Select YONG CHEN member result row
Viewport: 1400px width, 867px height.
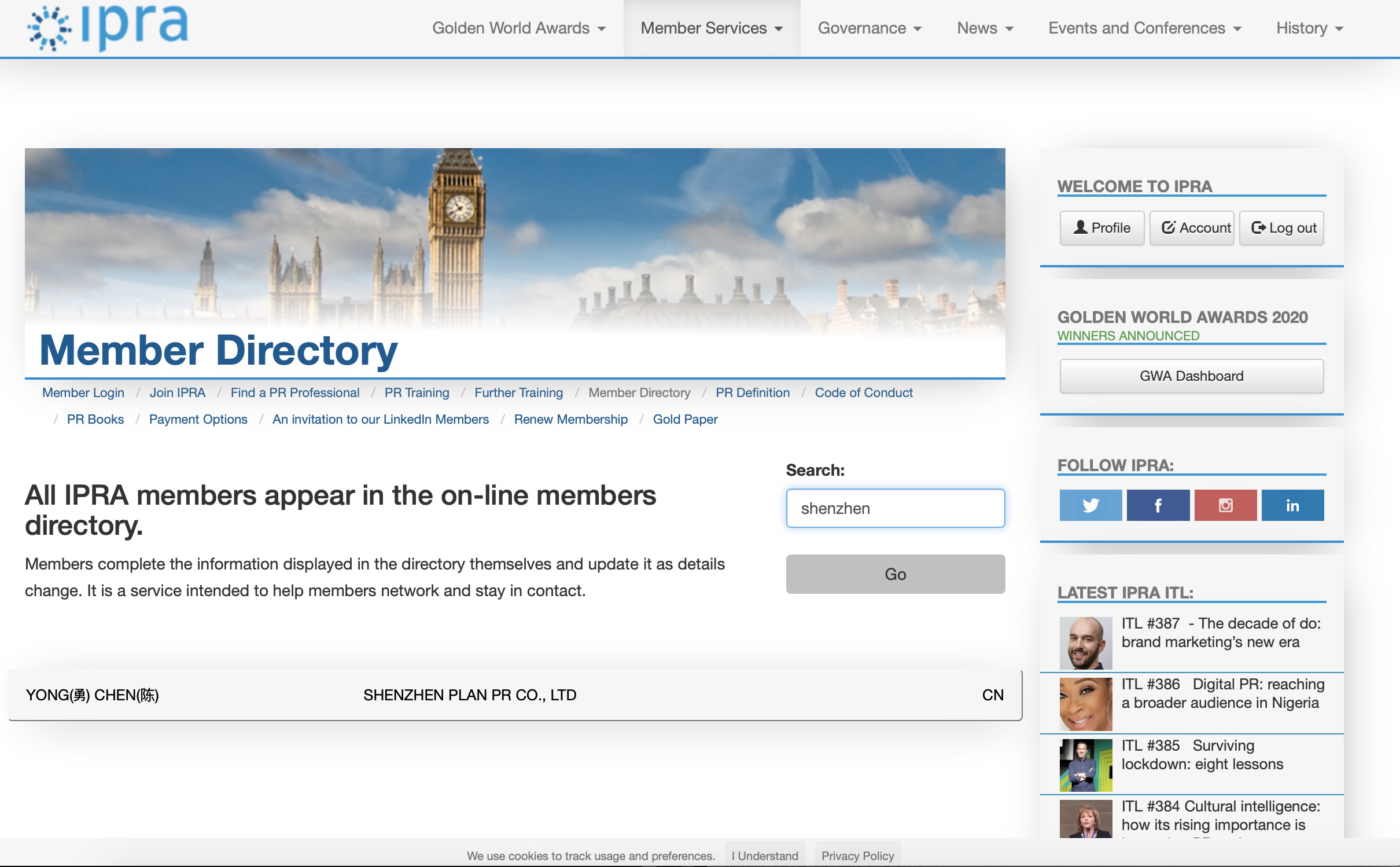click(x=515, y=695)
